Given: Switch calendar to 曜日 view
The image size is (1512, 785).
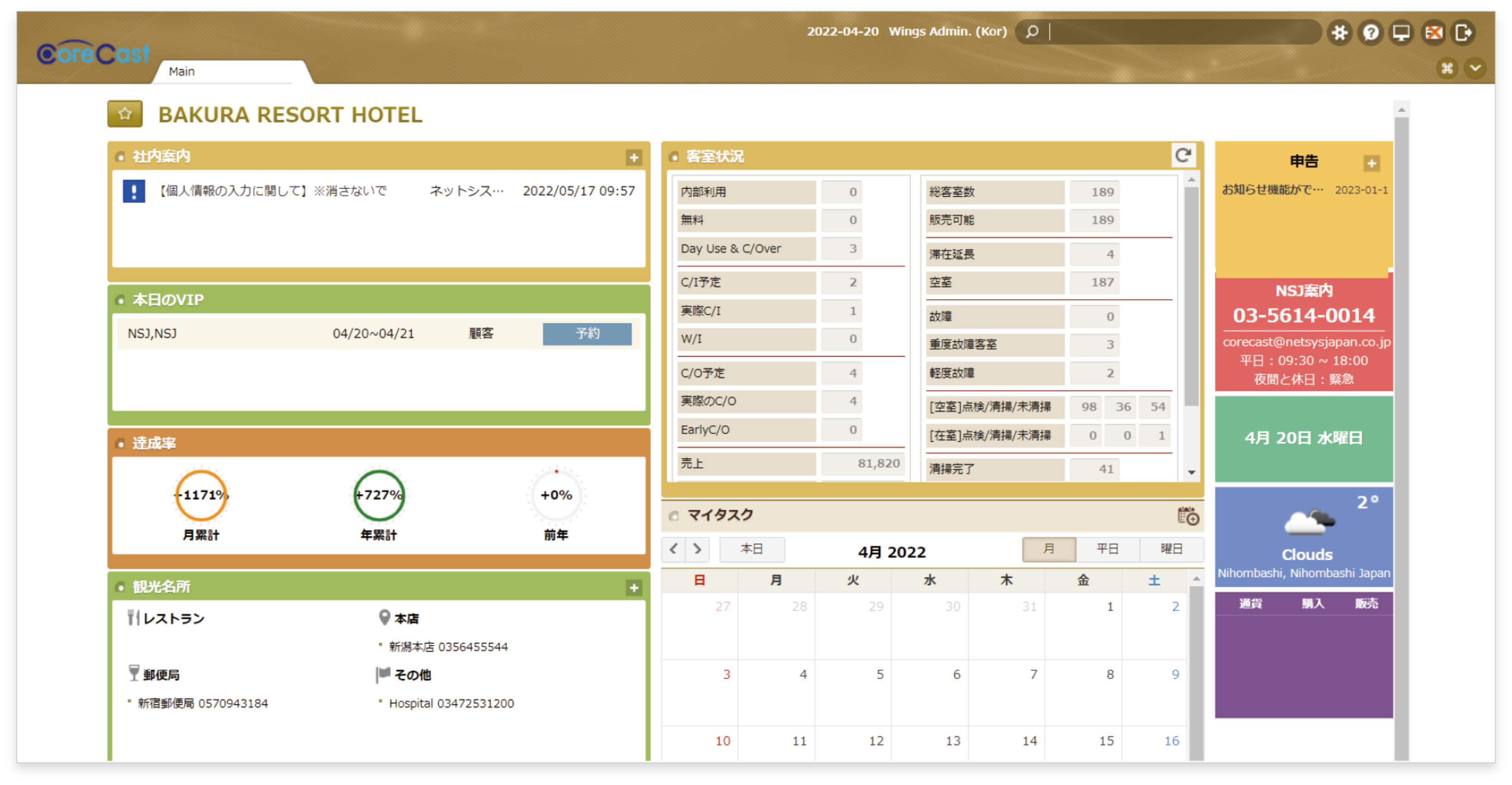Looking at the screenshot, I should 1171,549.
